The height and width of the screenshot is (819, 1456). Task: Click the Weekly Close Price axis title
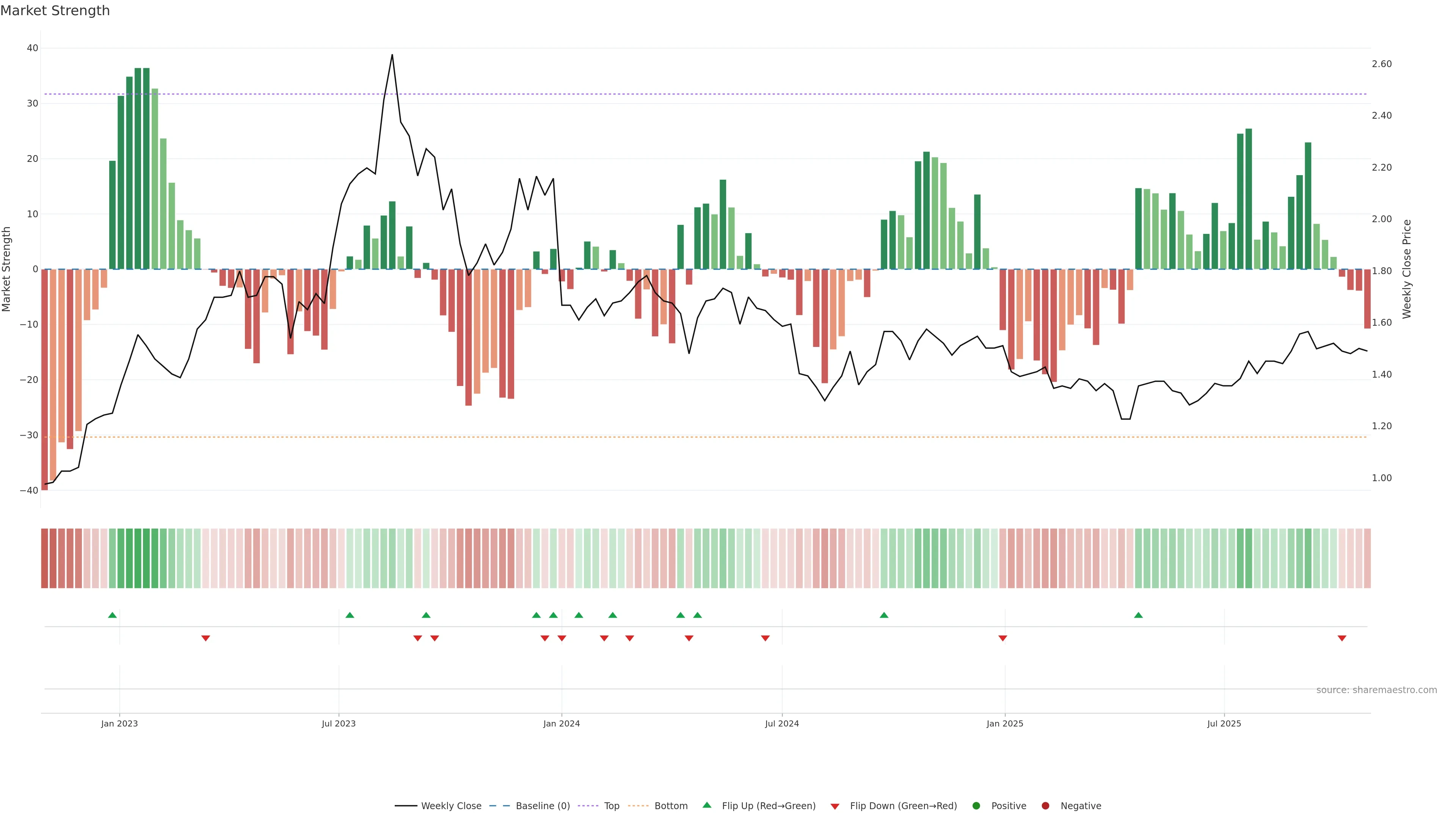(x=1407, y=269)
